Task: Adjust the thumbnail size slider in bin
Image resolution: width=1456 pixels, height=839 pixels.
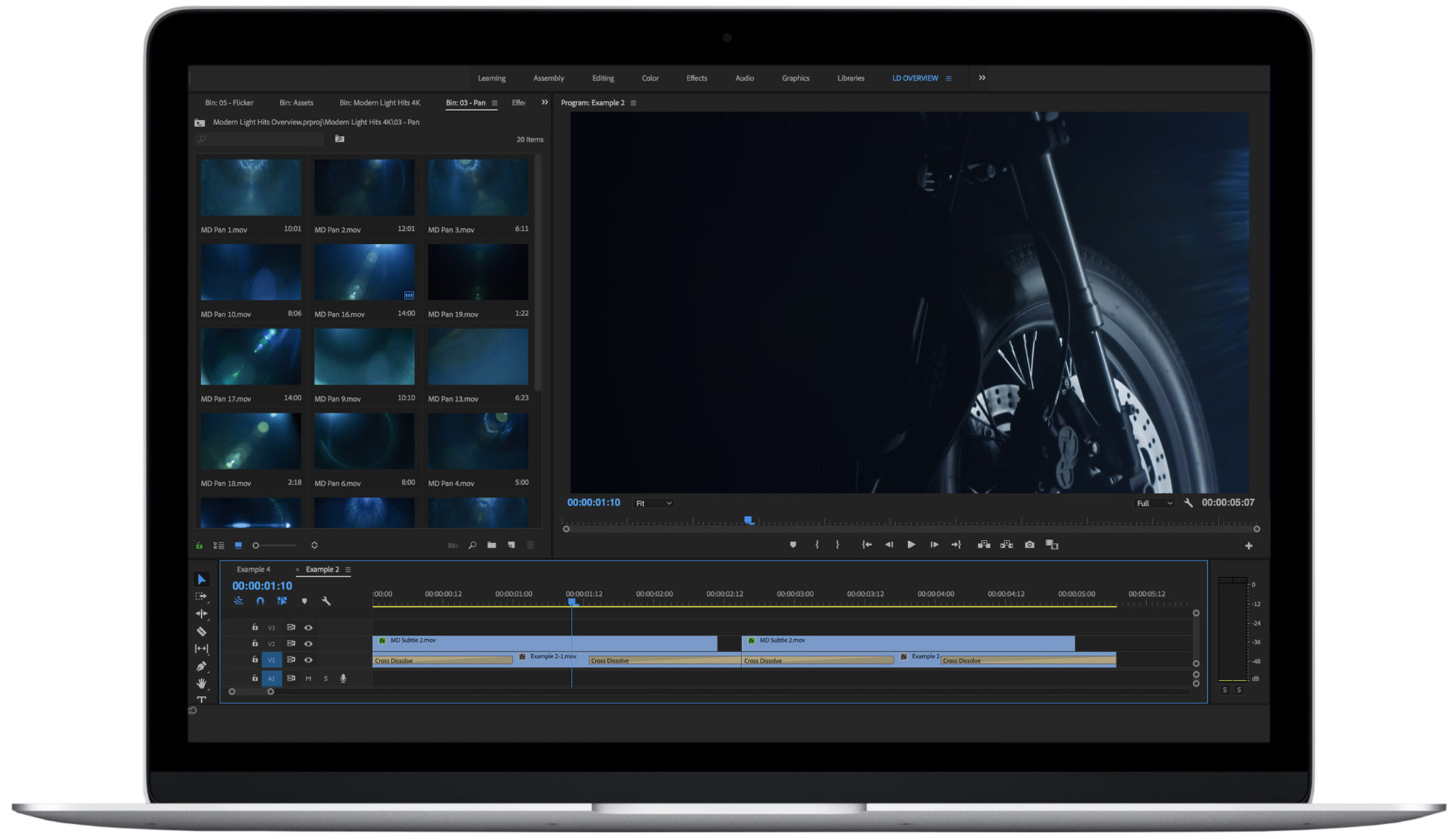Action: (x=274, y=545)
